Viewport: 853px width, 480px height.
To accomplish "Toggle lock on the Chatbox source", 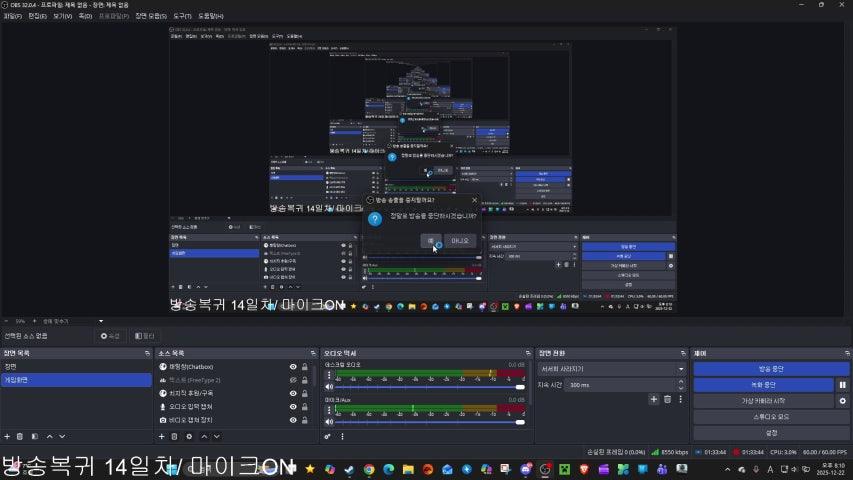I will click(x=305, y=367).
